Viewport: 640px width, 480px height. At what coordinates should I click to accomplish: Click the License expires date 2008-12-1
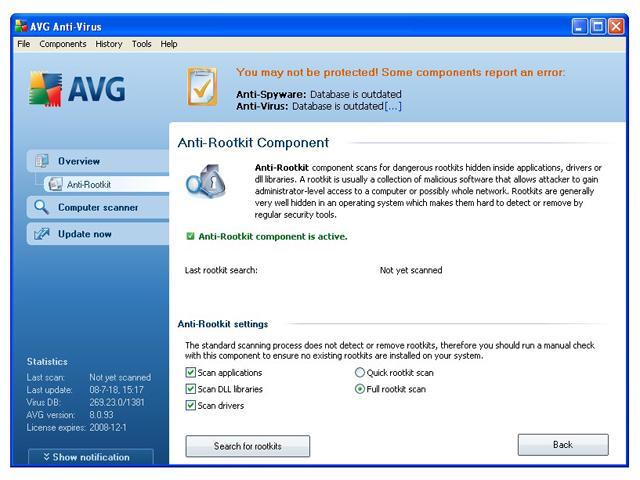click(x=107, y=427)
